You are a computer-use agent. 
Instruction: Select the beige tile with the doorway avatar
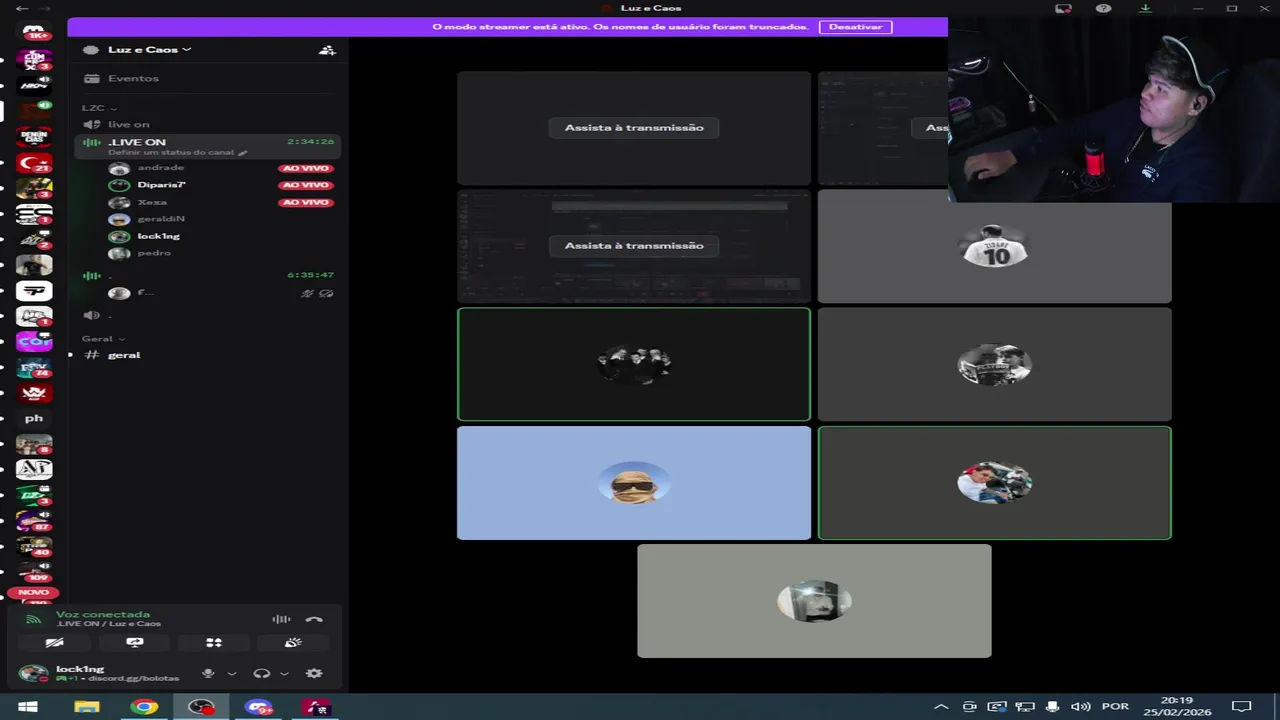click(x=814, y=601)
